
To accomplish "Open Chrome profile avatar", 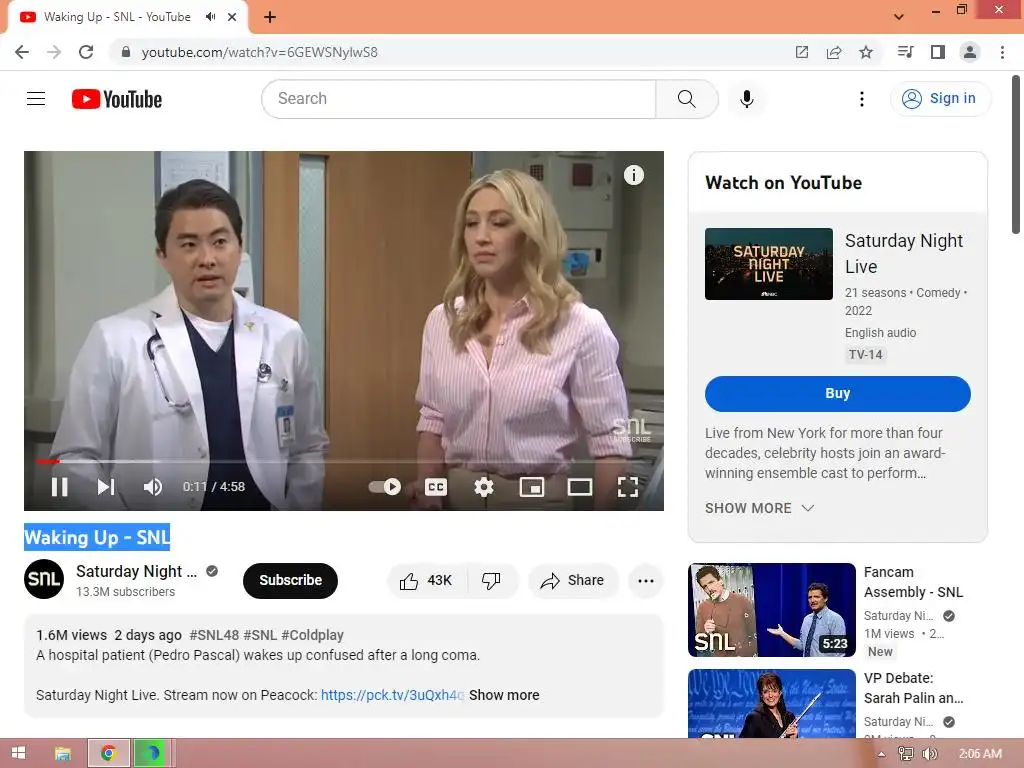I will click(970, 52).
